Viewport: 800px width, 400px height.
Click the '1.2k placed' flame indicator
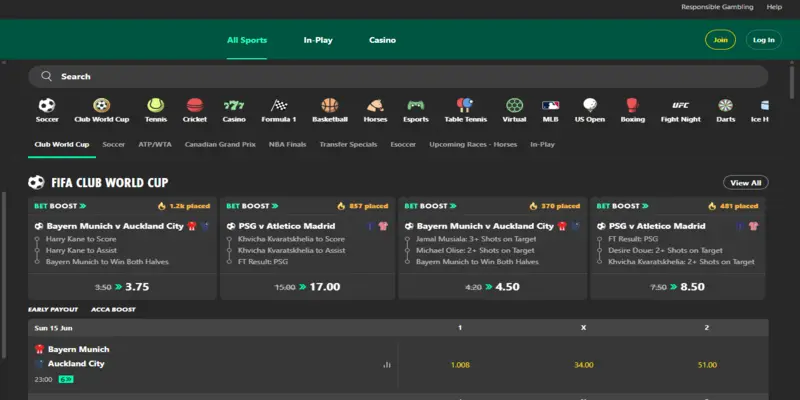184,206
